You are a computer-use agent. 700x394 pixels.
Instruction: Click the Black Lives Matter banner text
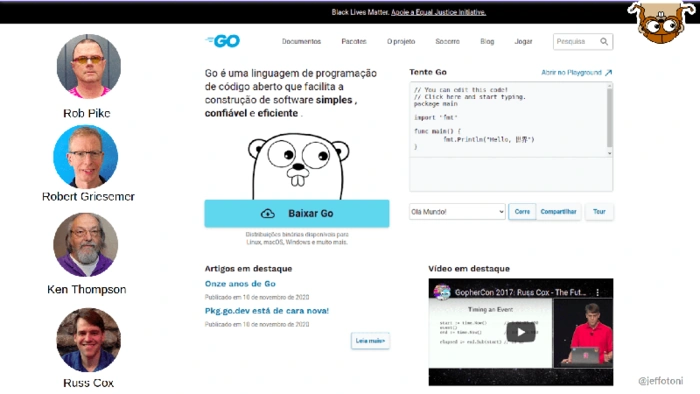360,12
